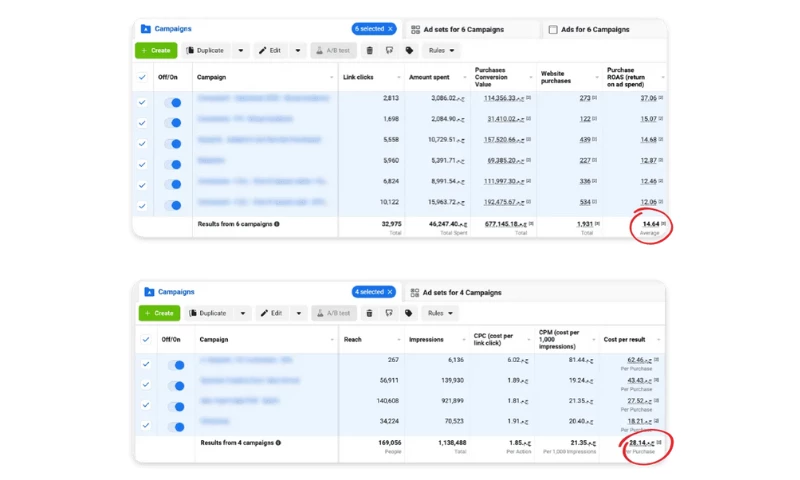800x480 pixels.
Task: Click the info icon beside 'Results from 4 campaigns'
Action: pyautogui.click(x=278, y=442)
